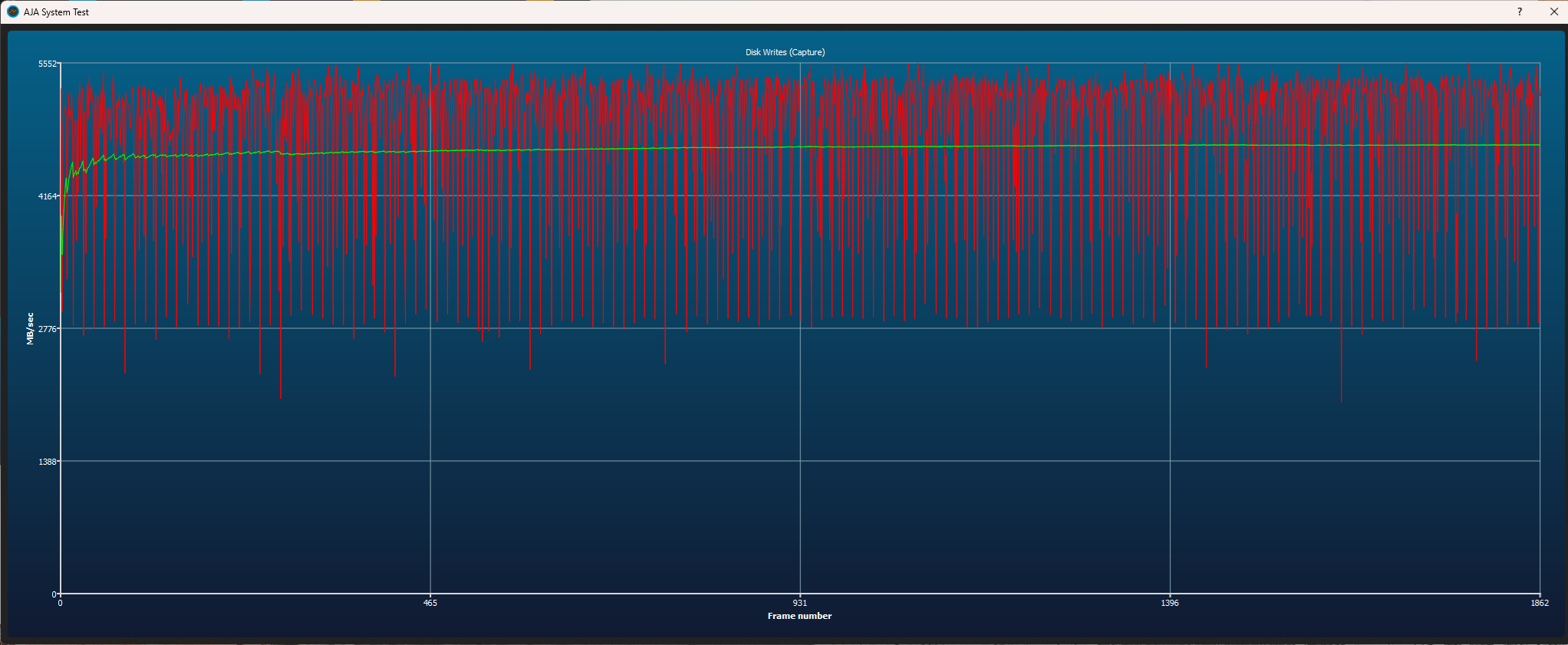Viewport: 1568px width, 645px height.
Task: Click the green average line at its right end
Action: (x=1537, y=144)
